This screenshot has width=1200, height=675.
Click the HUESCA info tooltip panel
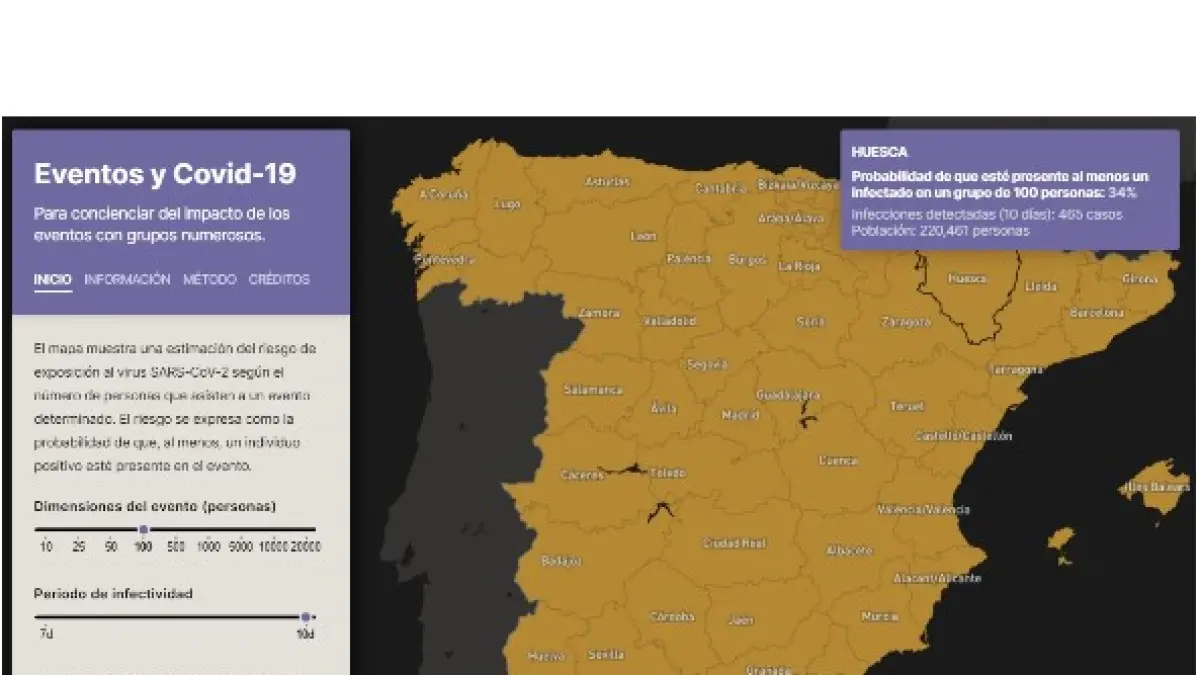pyautogui.click(x=1008, y=190)
